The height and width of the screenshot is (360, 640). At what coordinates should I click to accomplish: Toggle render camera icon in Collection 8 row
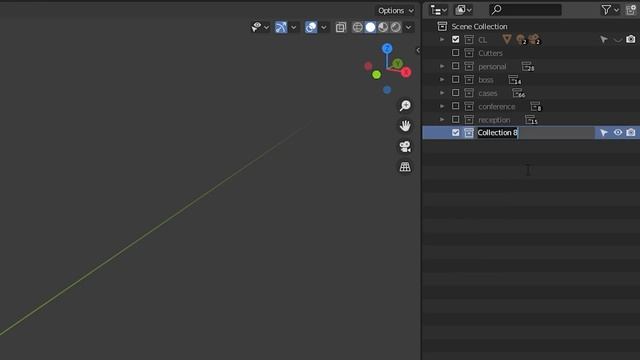coord(631,133)
